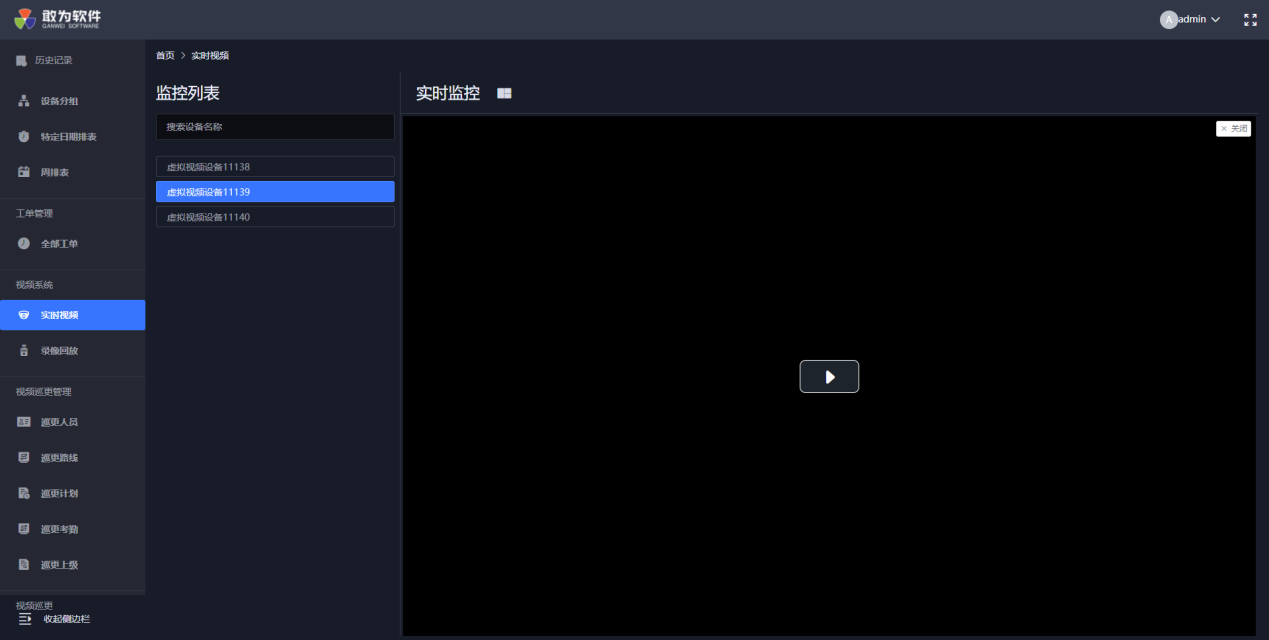Click the 巡更考勤 icon
Image resolution: width=1269 pixels, height=640 pixels.
(24, 529)
